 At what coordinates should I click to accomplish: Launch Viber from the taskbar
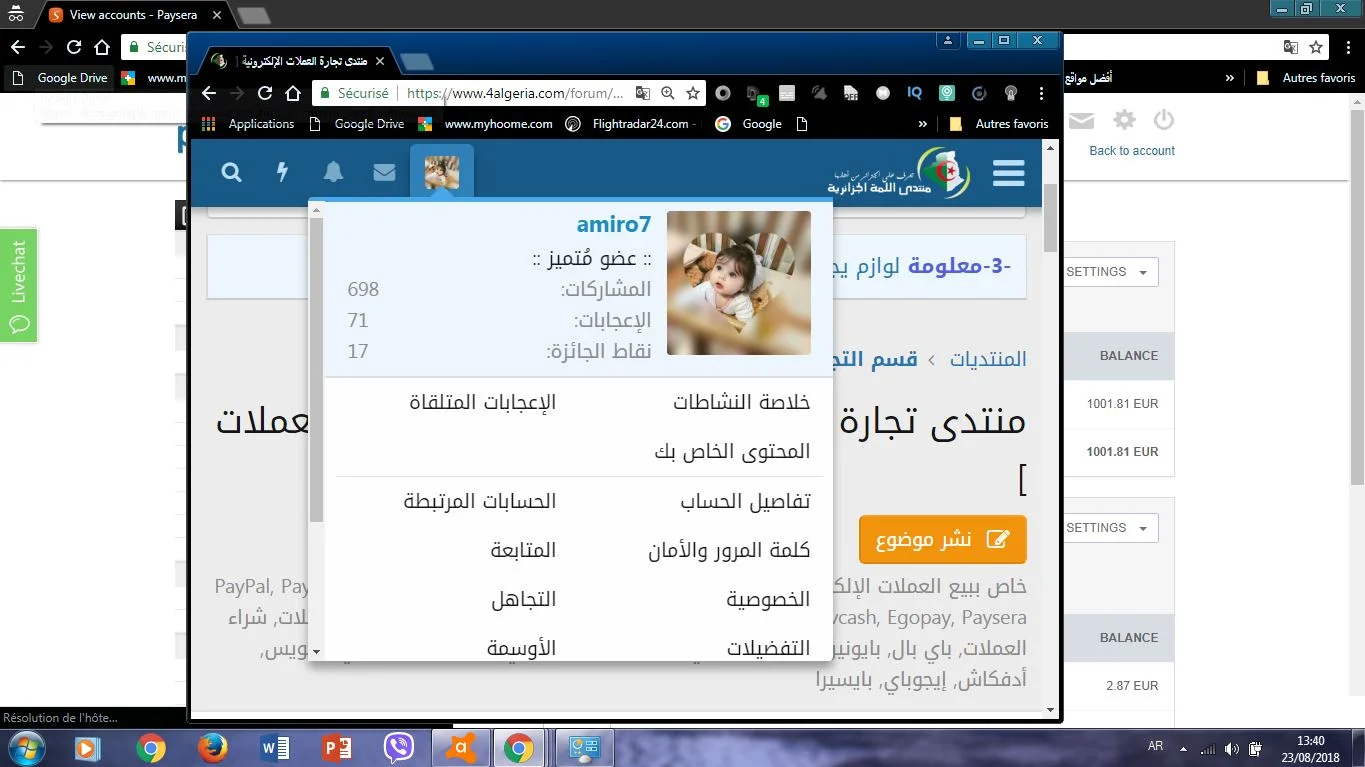coord(398,748)
